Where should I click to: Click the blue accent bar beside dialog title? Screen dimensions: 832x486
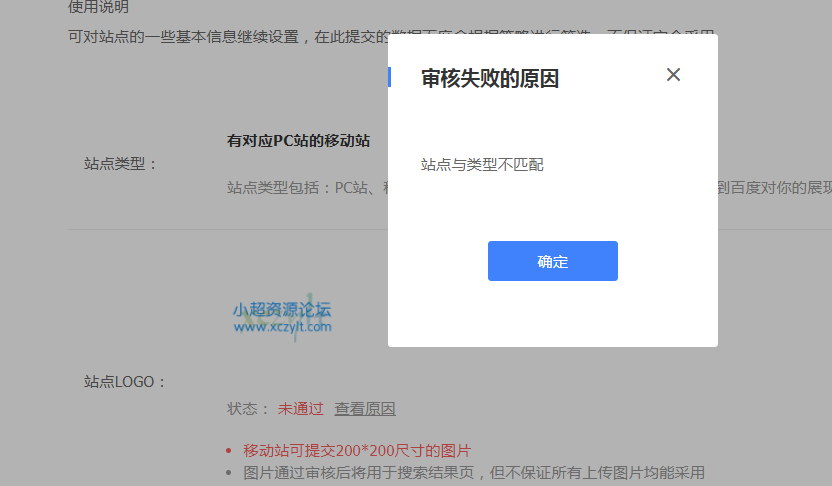(389, 77)
